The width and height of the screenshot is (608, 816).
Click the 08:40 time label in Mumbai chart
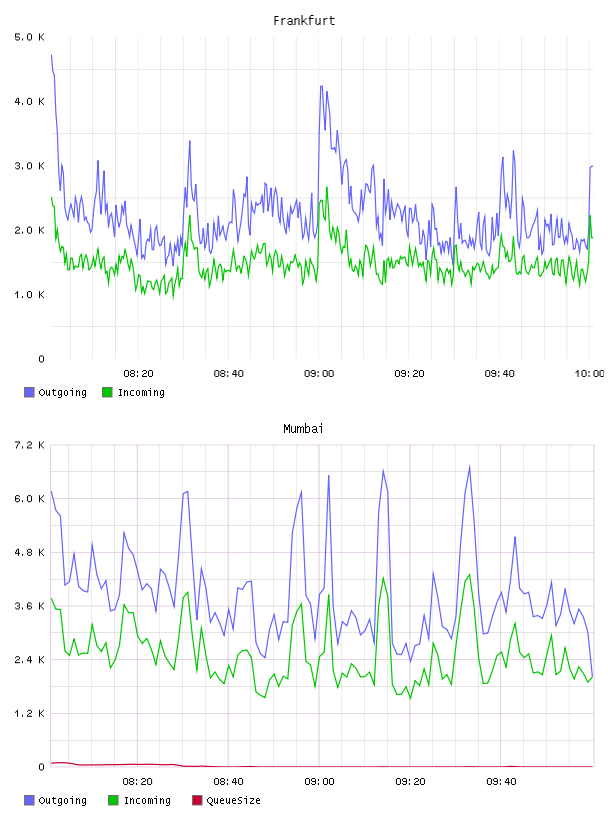[229, 782]
